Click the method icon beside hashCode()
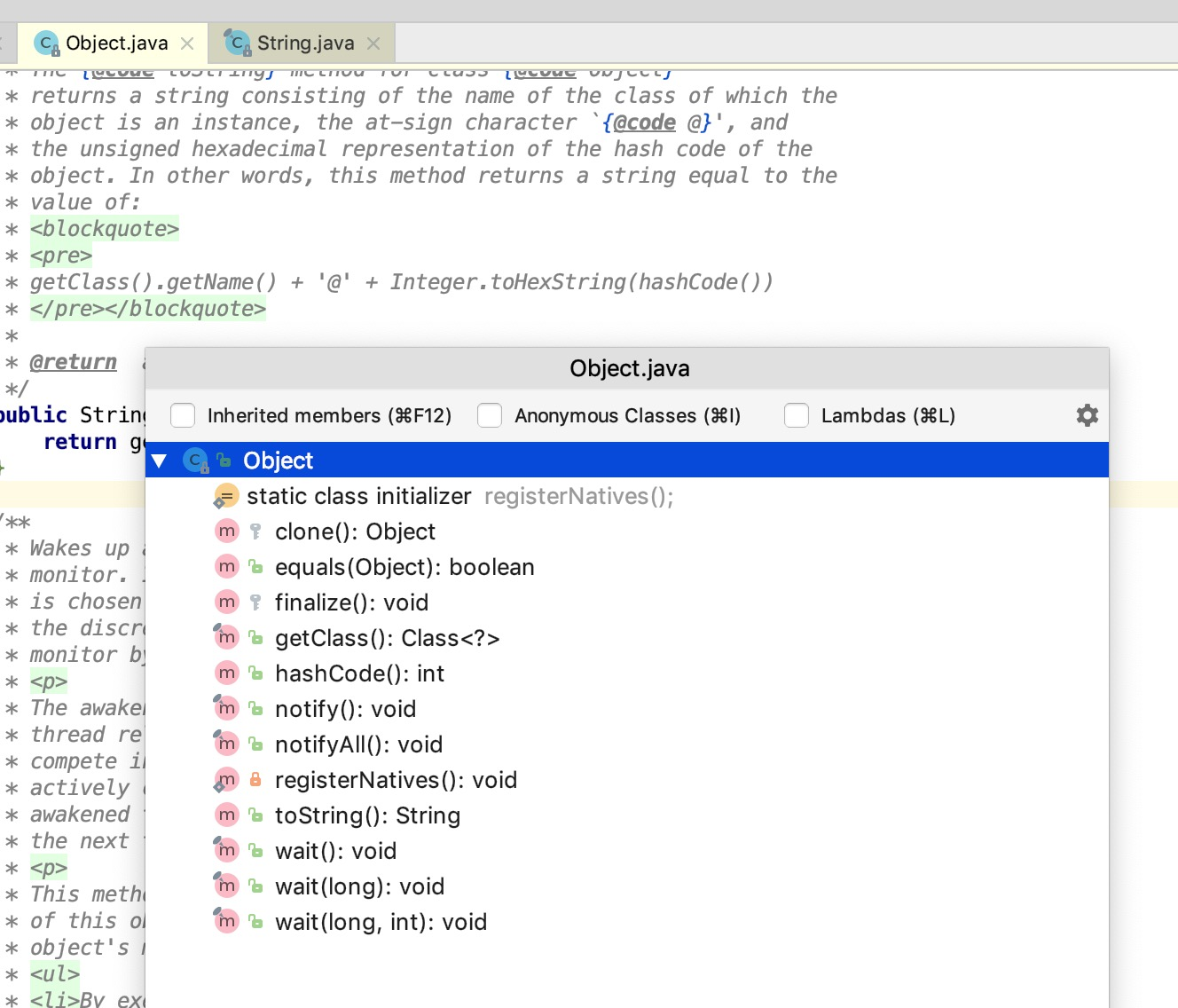The image size is (1178, 1008). coord(227,673)
